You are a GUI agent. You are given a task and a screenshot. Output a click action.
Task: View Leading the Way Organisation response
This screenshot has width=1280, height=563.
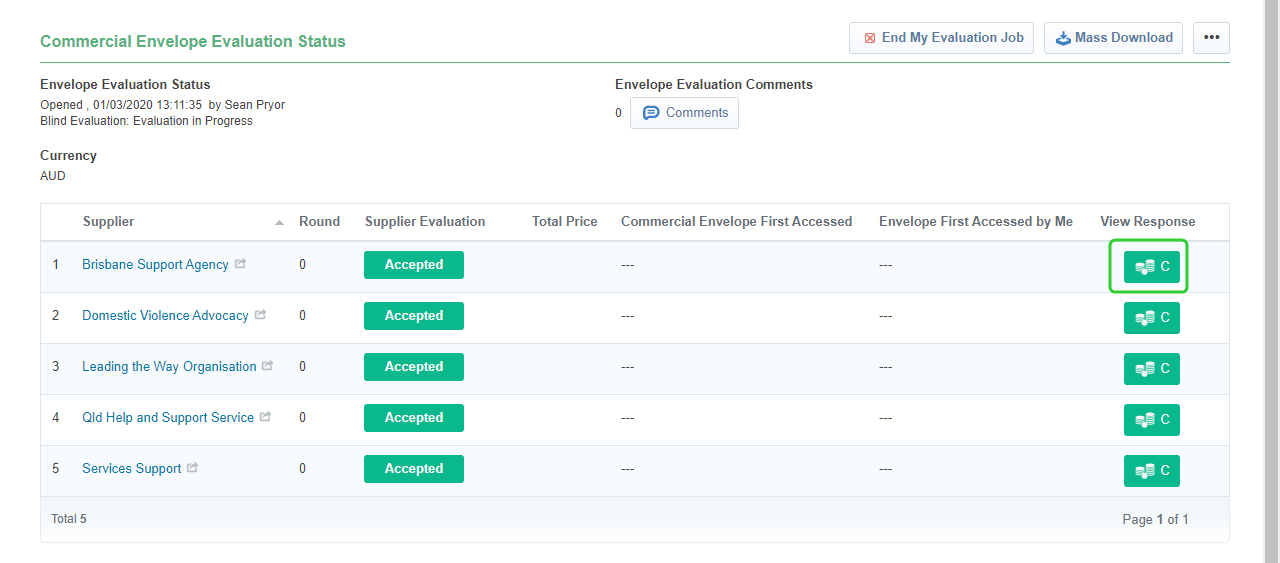click(1151, 369)
